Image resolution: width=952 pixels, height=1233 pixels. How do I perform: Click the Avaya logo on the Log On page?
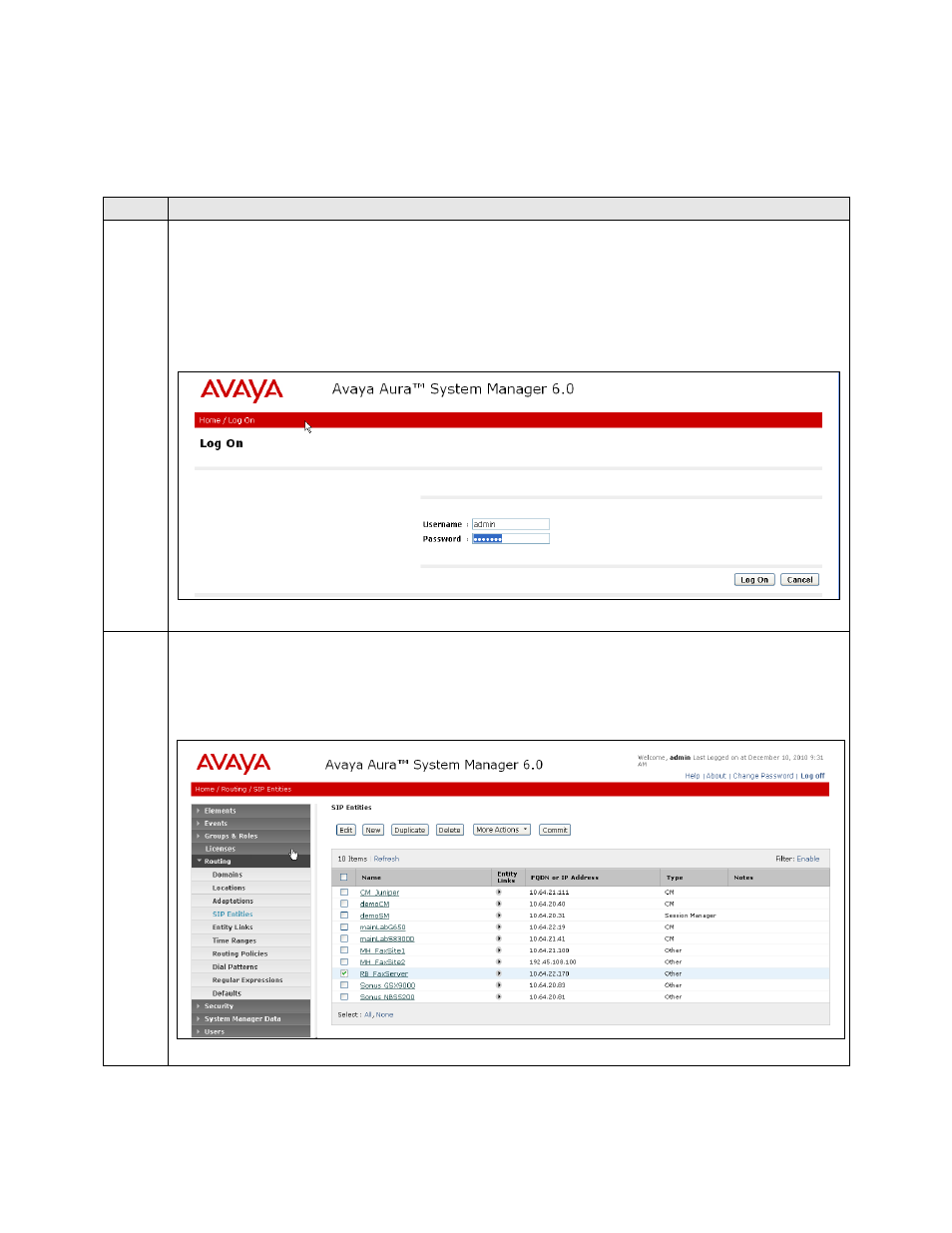[x=241, y=389]
